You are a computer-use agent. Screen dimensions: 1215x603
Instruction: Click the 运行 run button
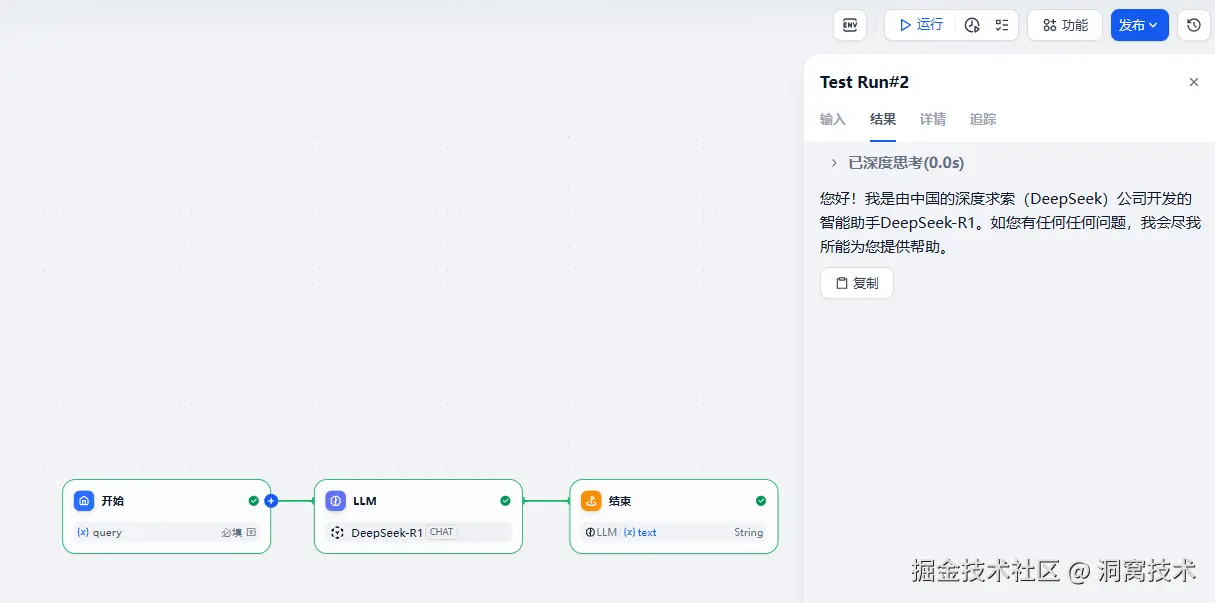[920, 25]
